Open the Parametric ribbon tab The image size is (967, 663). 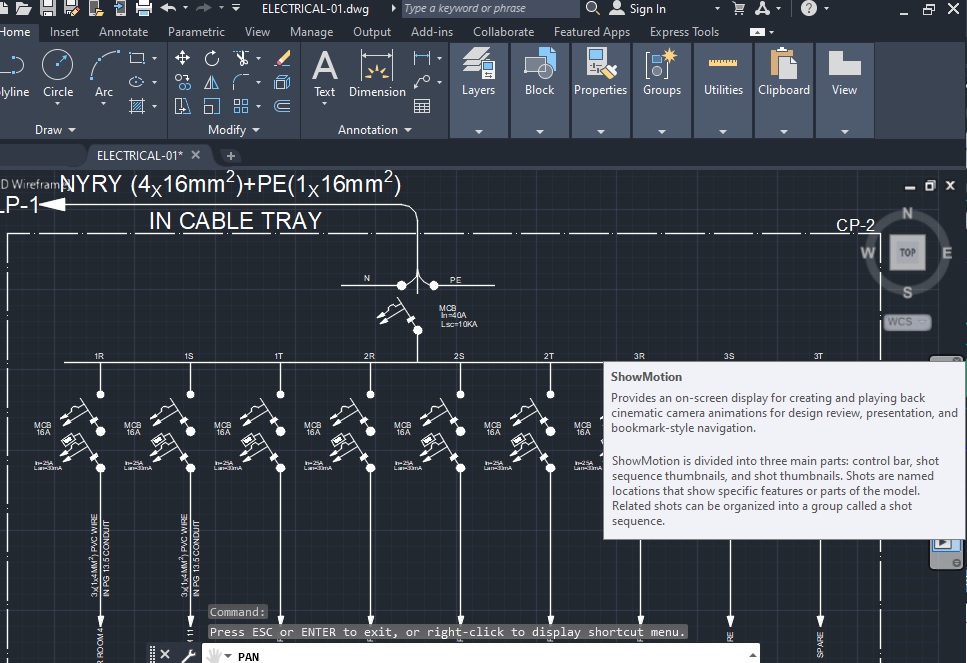tap(196, 32)
